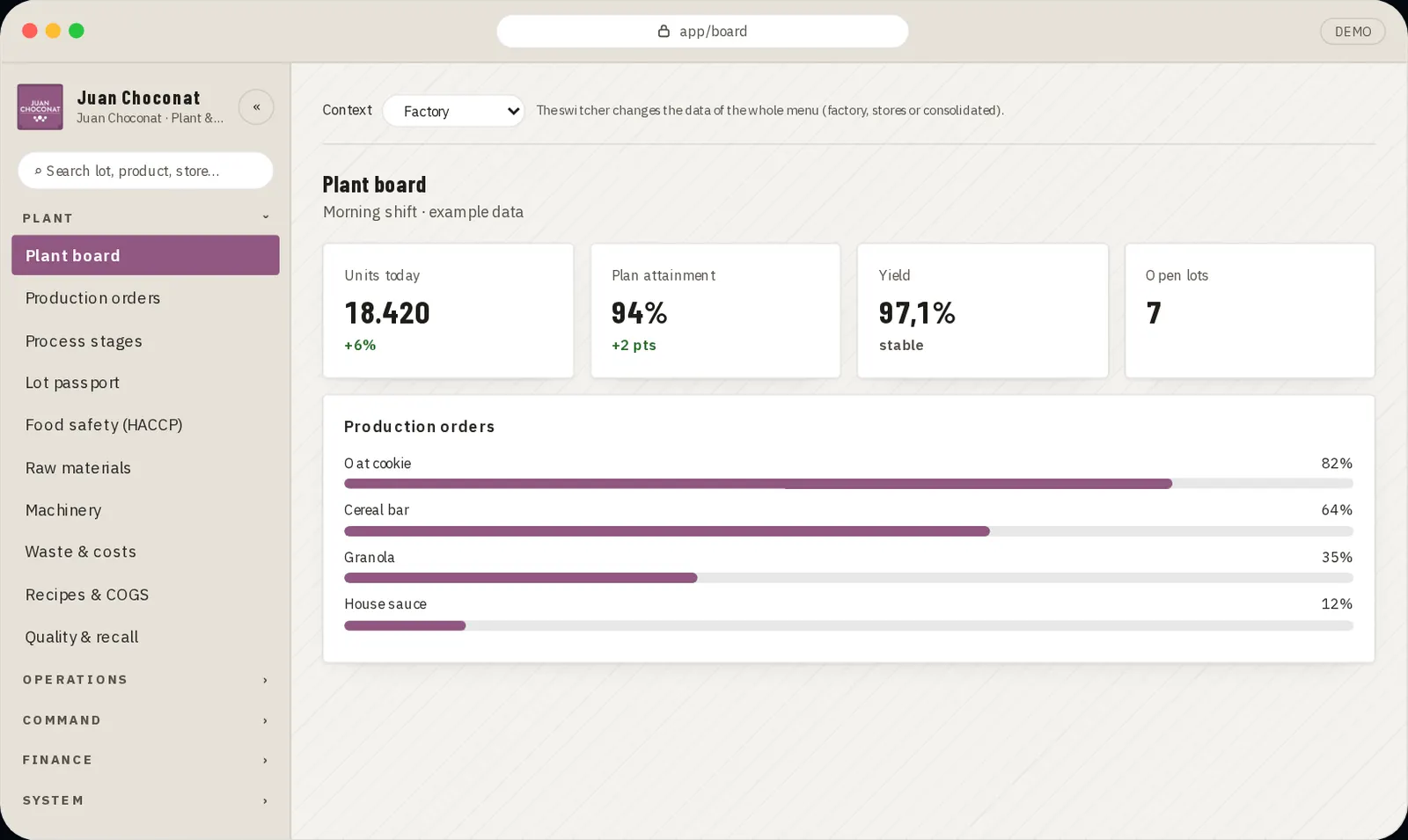This screenshot has height=840, width=1408.
Task: Click the Oat cookie progress bar
Action: click(848, 484)
